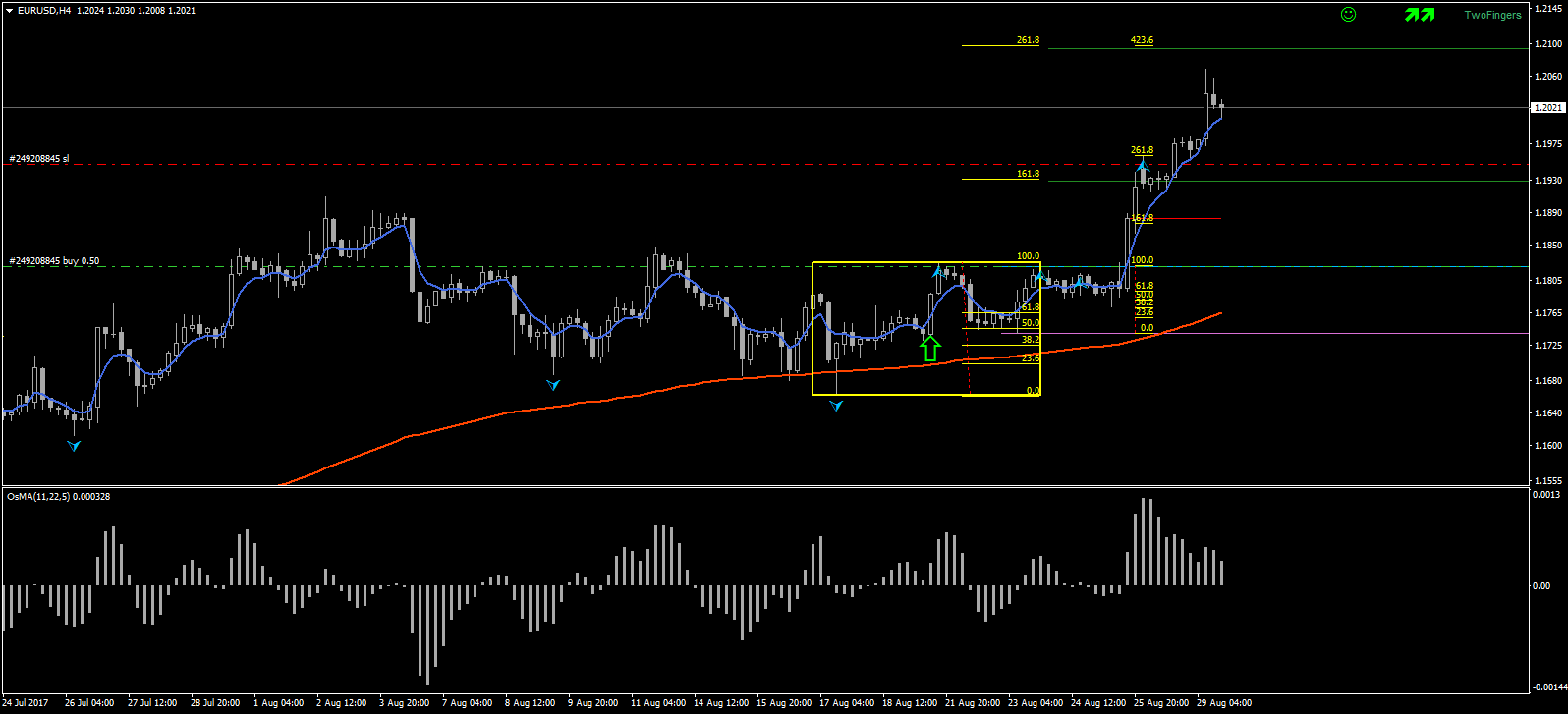
Task: Click the 11 Aug 04:00 time label
Action: click(658, 703)
